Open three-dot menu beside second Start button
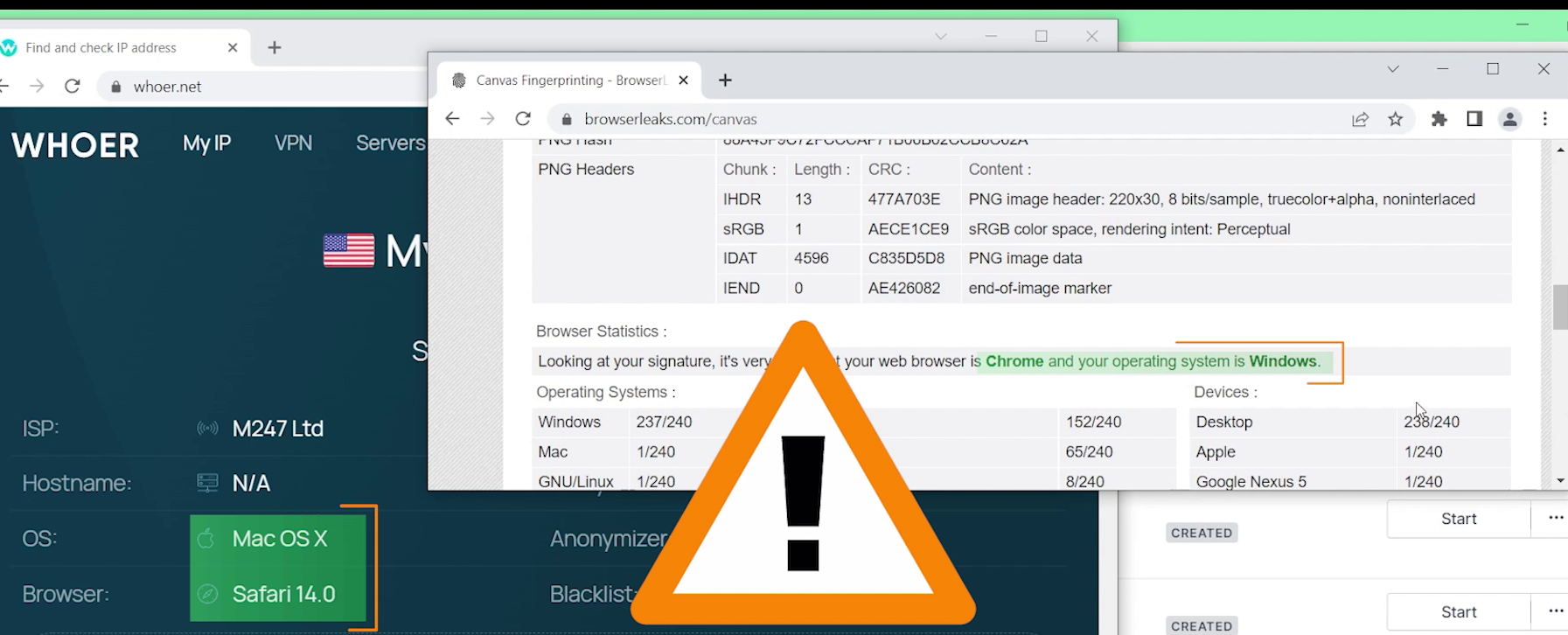 click(1554, 612)
